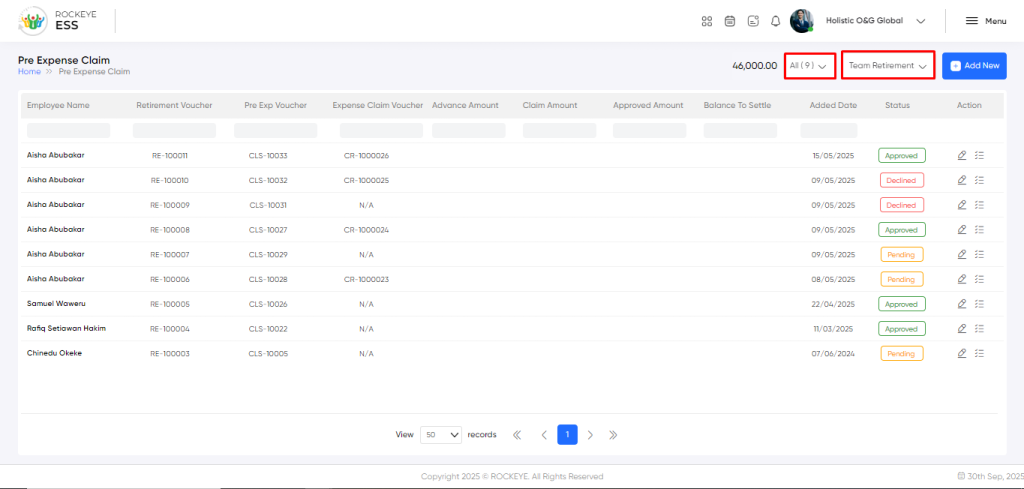This screenshot has width=1024, height=489.
Task: Click the ROCKEYE ESS logo
Action: click(57, 21)
